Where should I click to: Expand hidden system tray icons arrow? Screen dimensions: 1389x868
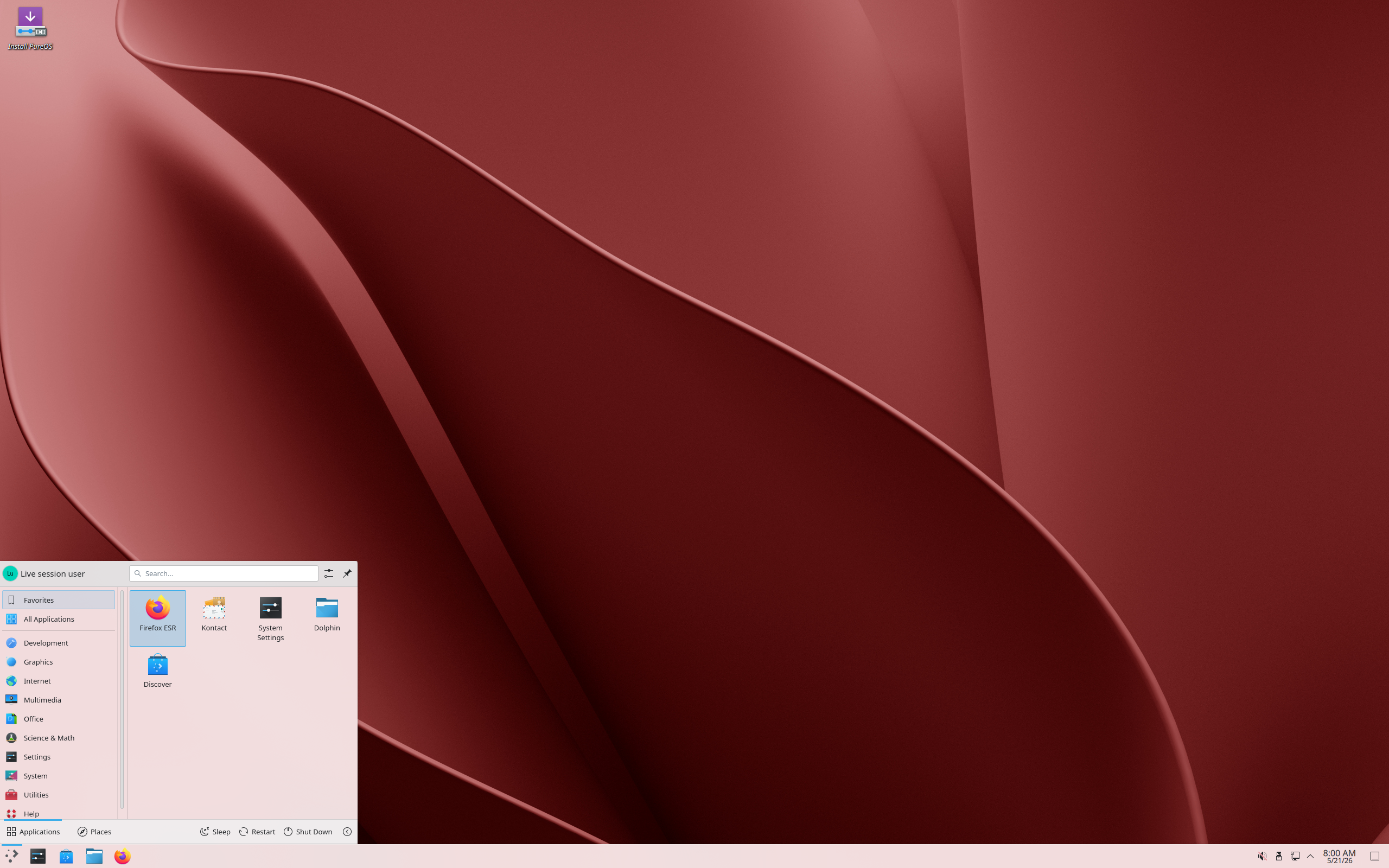(1310, 856)
